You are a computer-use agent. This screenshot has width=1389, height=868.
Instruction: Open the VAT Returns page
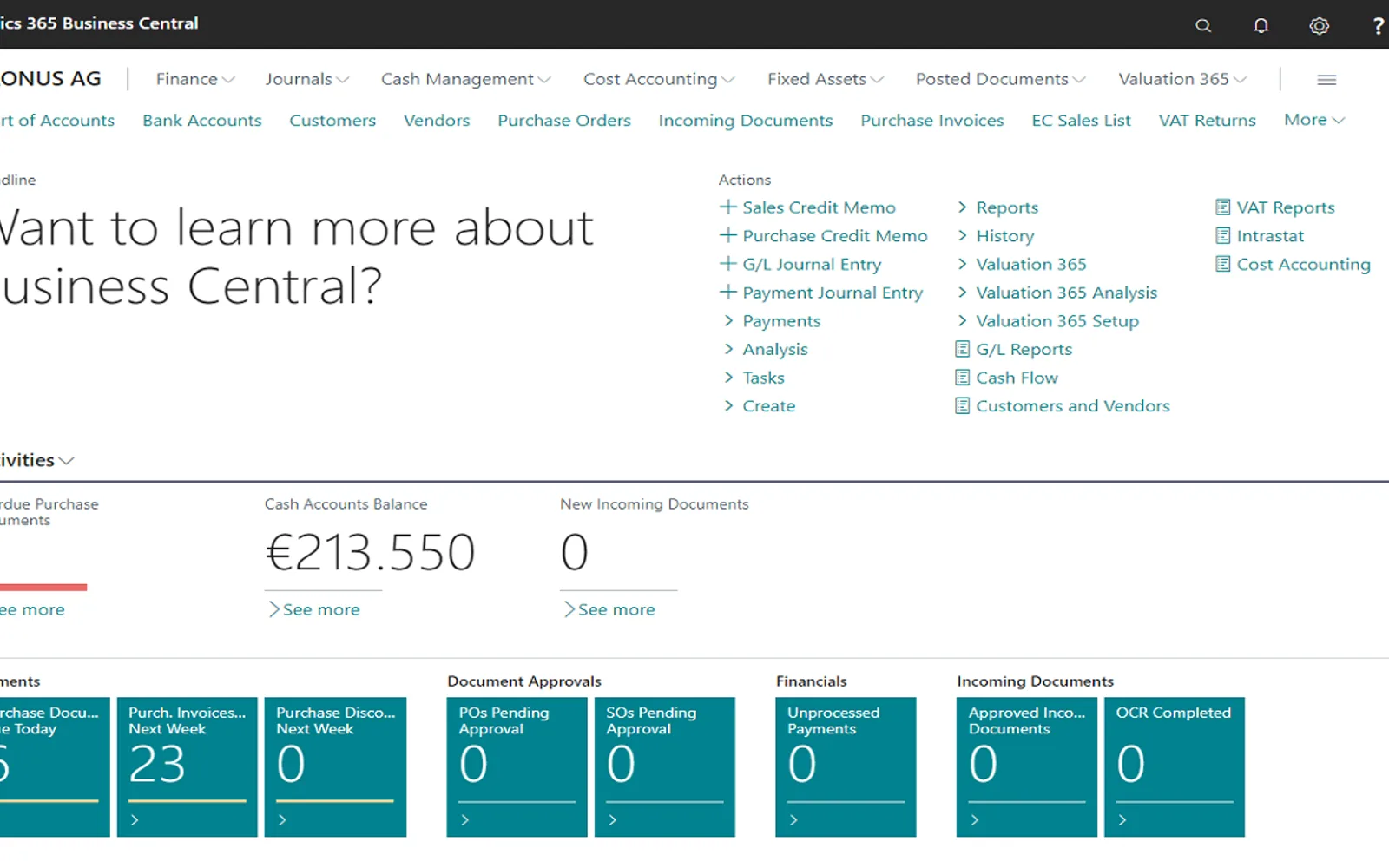(1208, 121)
